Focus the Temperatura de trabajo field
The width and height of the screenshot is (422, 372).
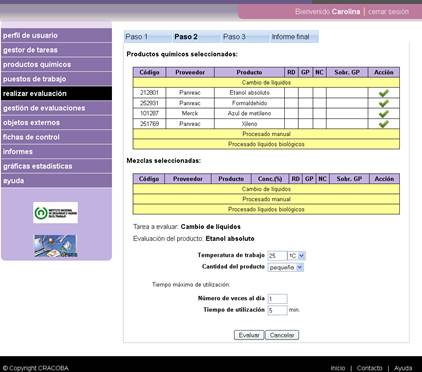[277, 256]
